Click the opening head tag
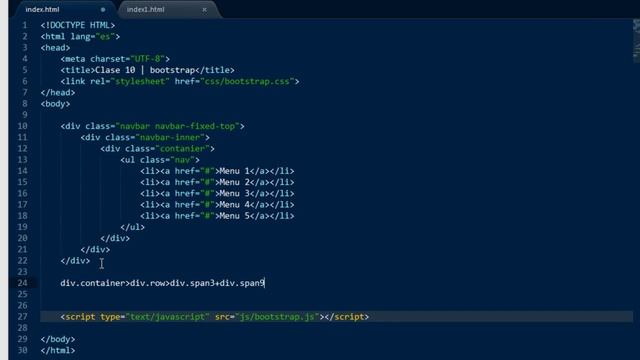This screenshot has height=360, width=640. tap(55, 48)
